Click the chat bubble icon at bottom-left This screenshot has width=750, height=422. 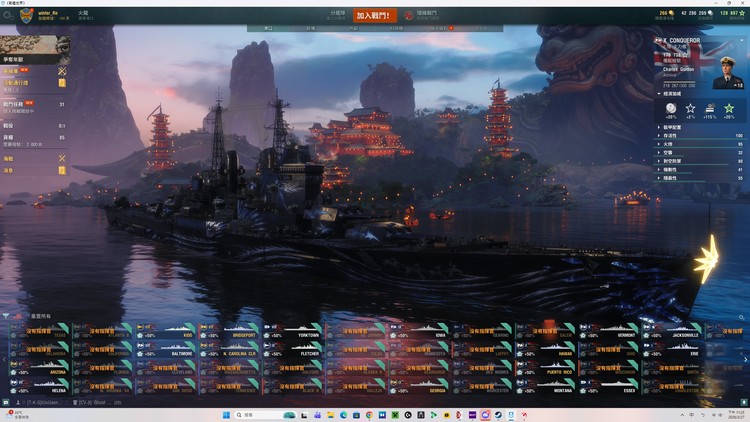coord(6,402)
